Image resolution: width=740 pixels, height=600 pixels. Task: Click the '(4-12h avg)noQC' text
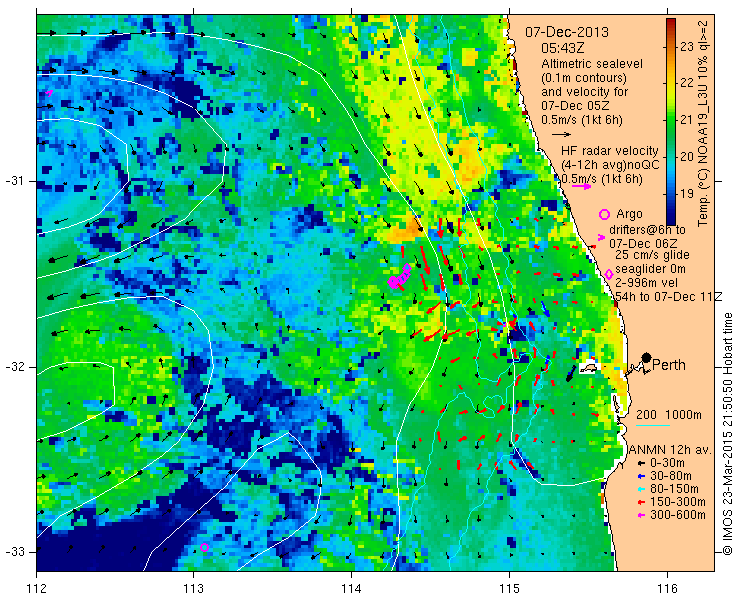pos(610,165)
